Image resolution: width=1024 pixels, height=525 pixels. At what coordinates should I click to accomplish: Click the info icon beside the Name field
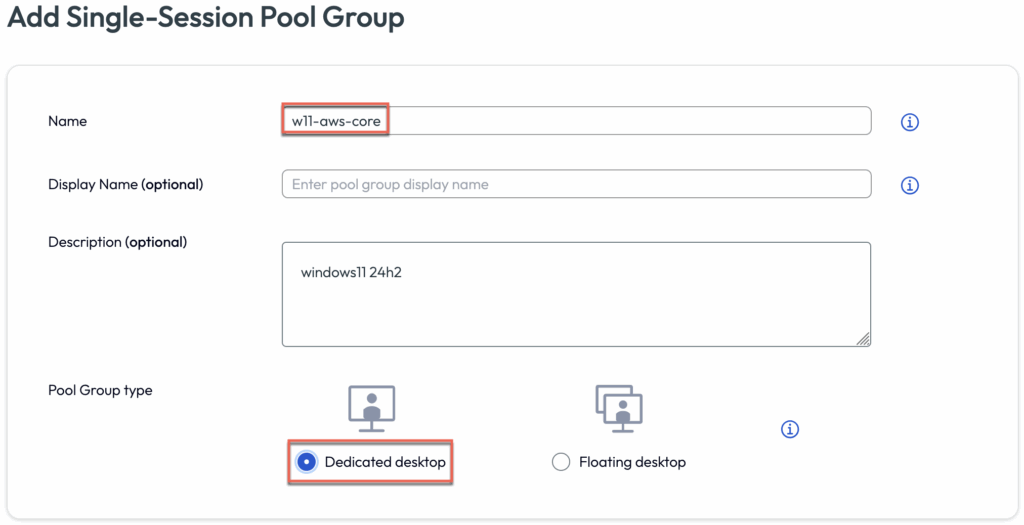tap(909, 122)
